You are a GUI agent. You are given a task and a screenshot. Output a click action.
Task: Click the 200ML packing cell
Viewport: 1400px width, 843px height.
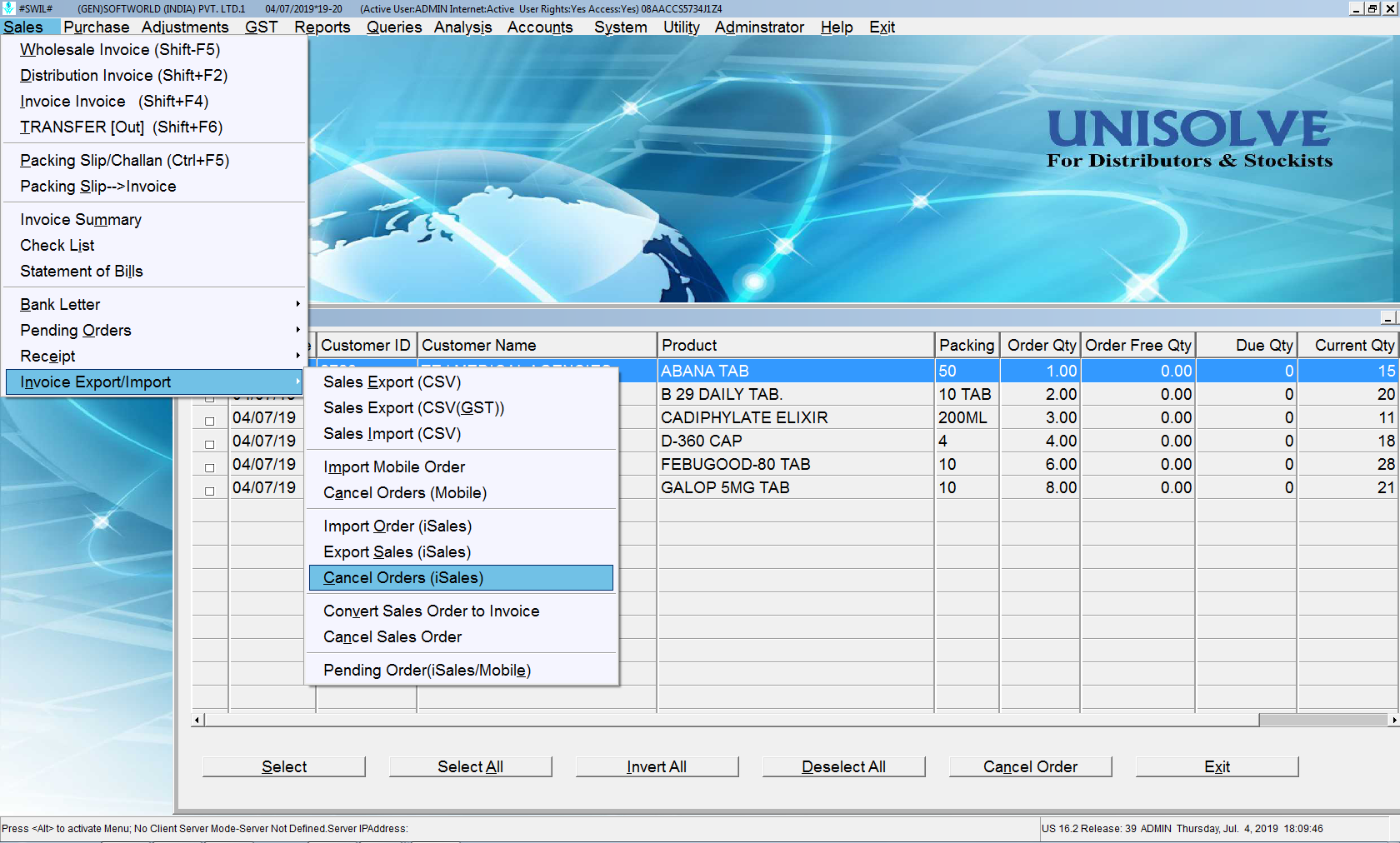[967, 417]
